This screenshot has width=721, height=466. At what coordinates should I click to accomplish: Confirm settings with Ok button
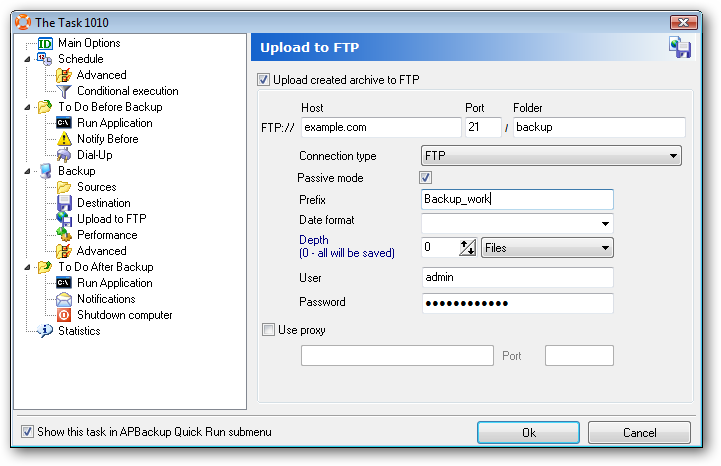click(528, 432)
